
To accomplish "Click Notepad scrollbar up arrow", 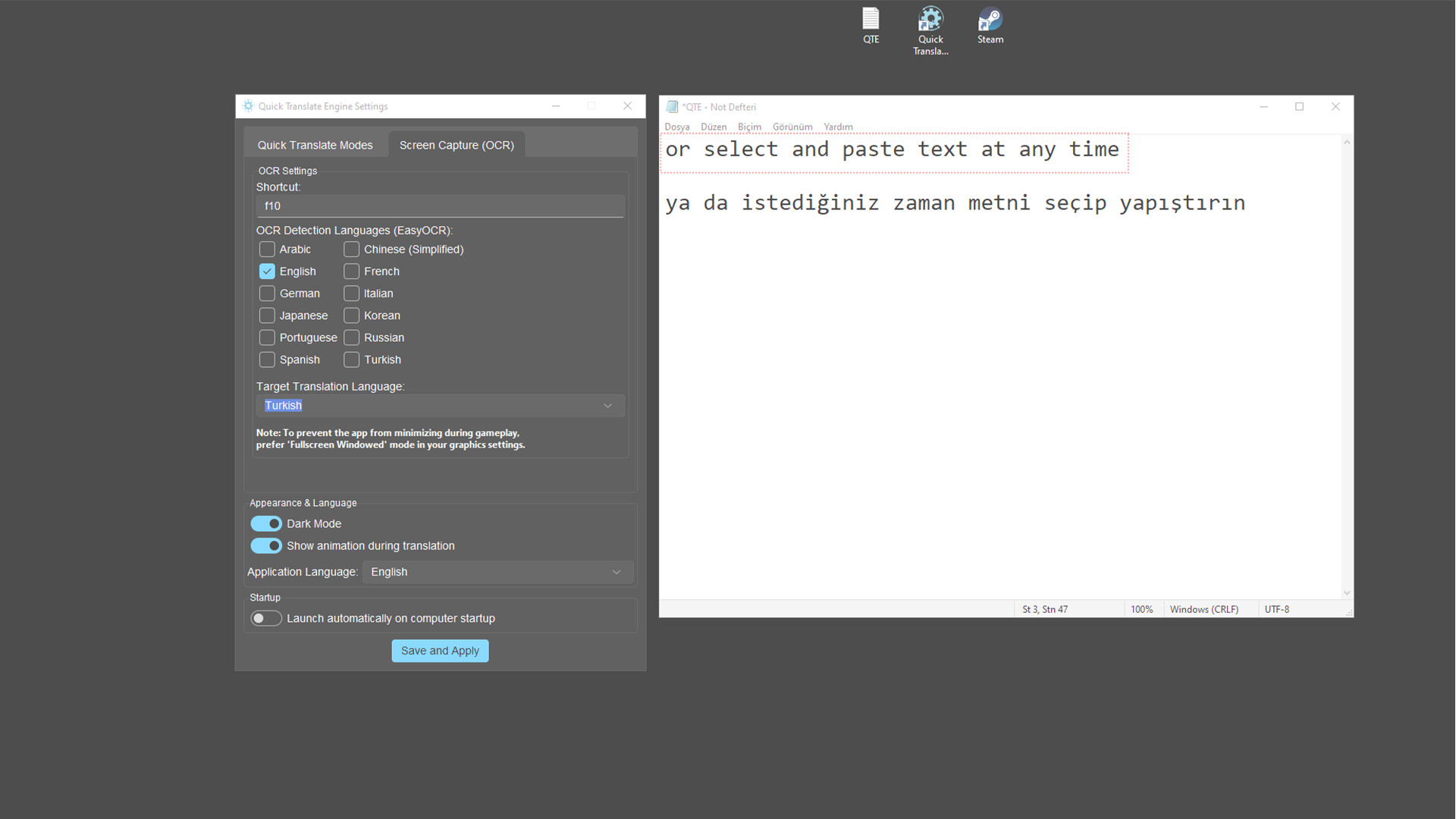I will pos(1347,142).
